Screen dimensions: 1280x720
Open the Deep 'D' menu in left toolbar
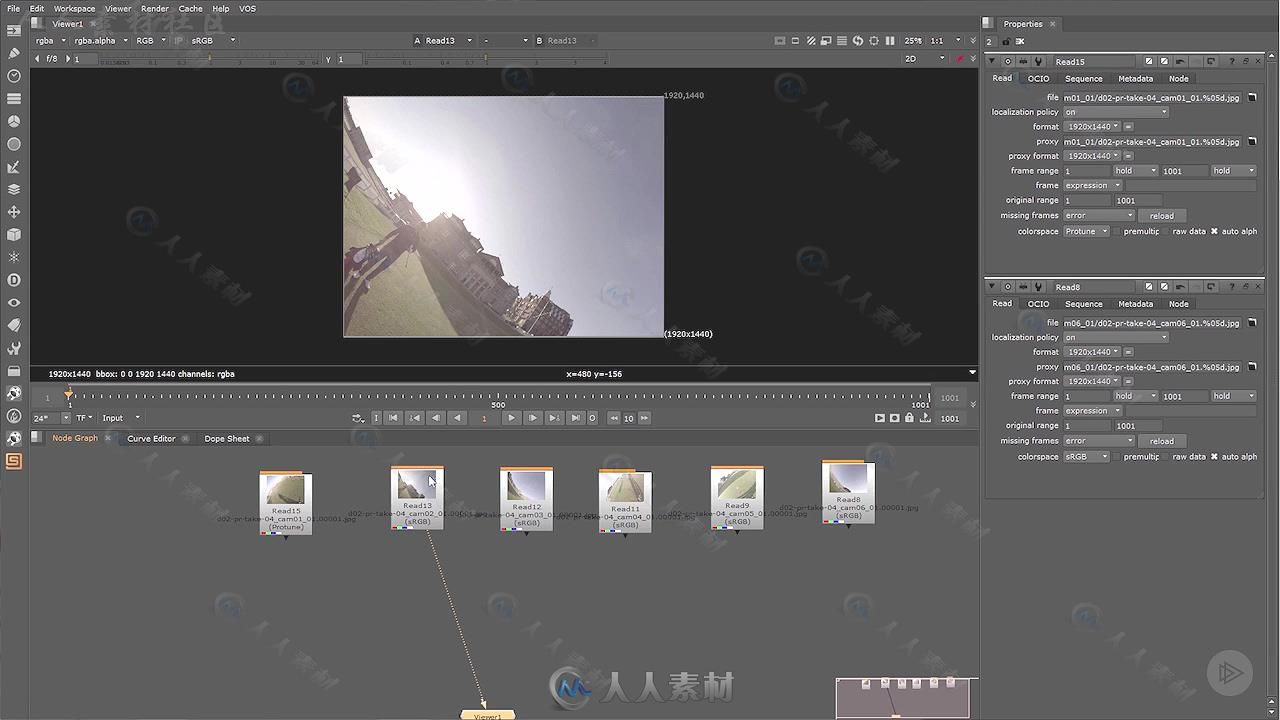pyautogui.click(x=14, y=280)
